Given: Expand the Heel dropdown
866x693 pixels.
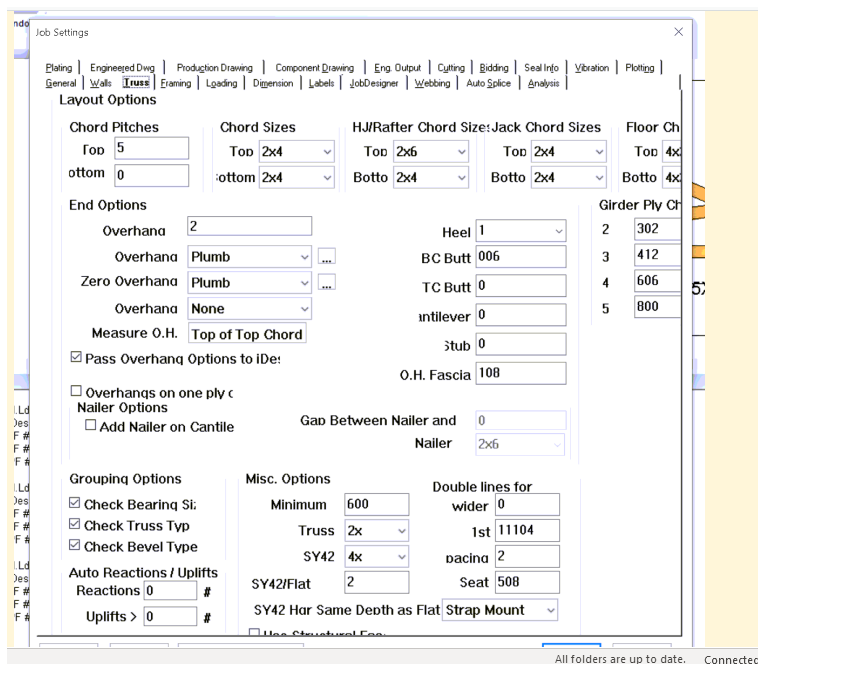Looking at the screenshot, I should (x=520, y=231).
